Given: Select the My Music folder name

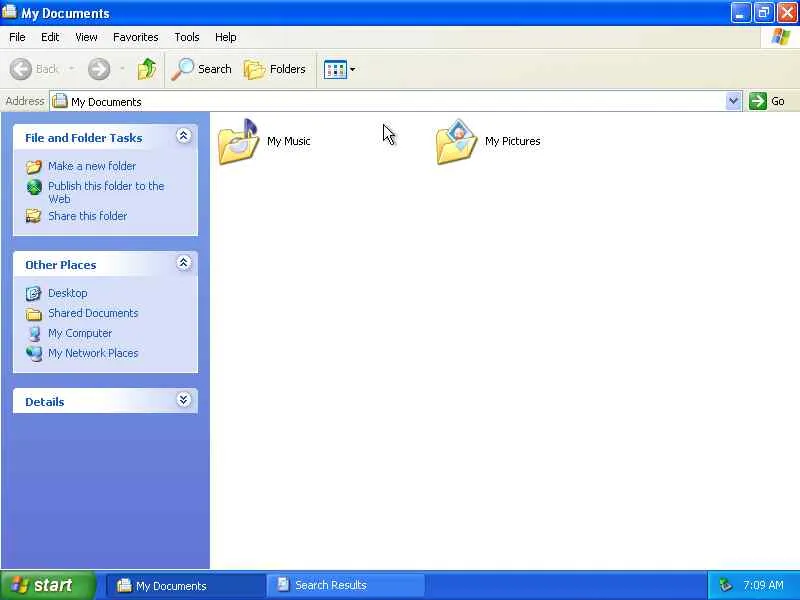Looking at the screenshot, I should point(288,141).
